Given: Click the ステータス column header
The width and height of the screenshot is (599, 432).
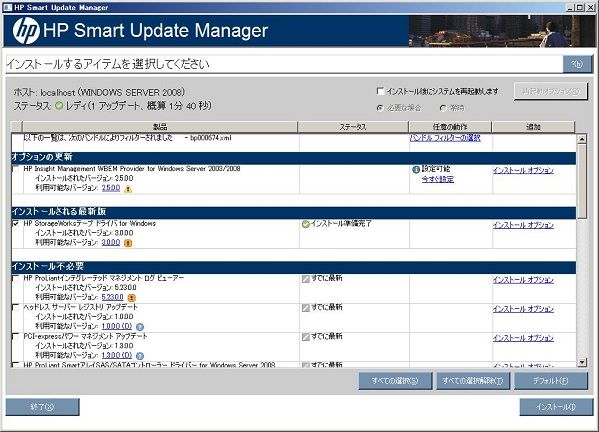Looking at the screenshot, I should point(353,127).
